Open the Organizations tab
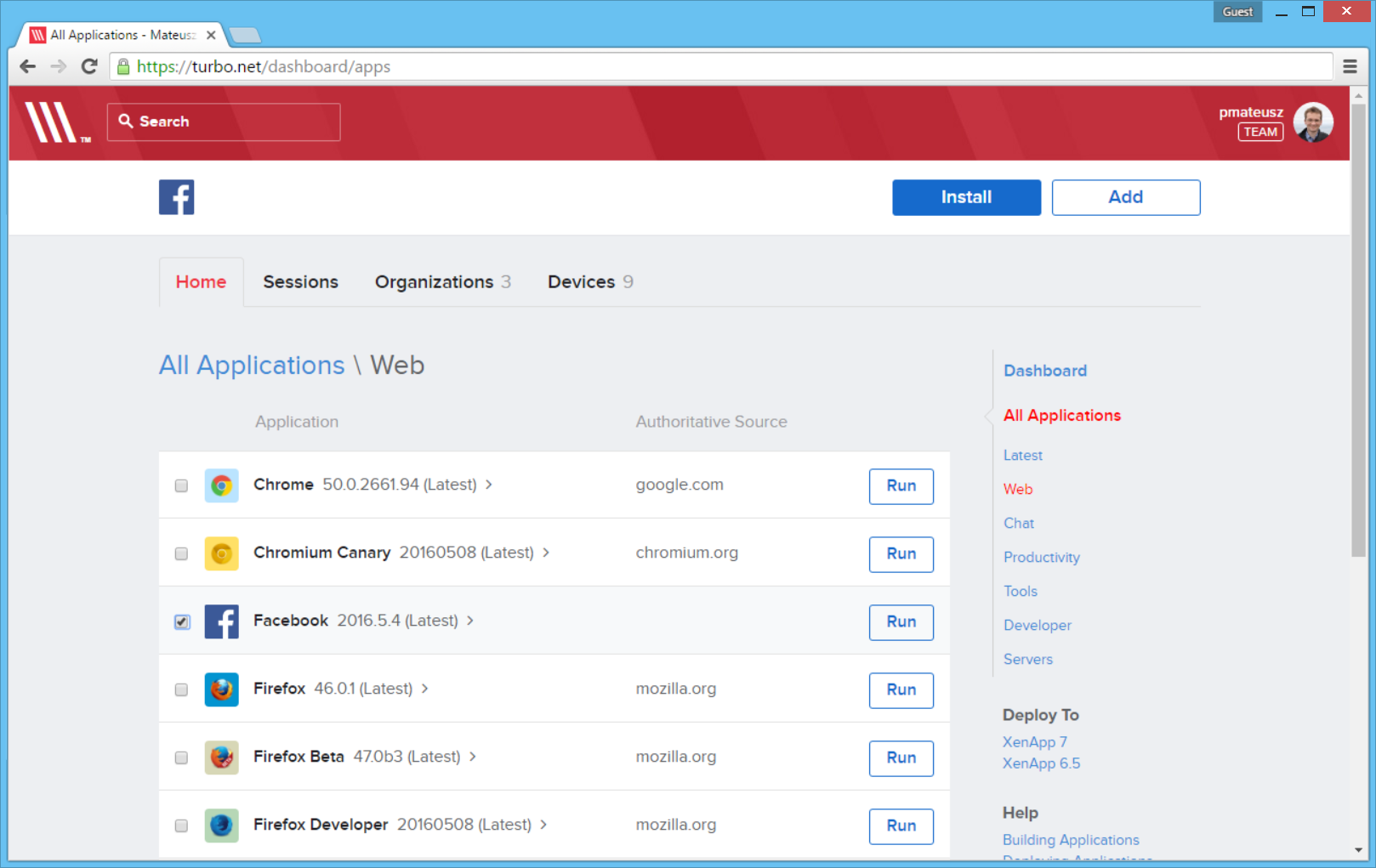1376x868 pixels. point(443,282)
